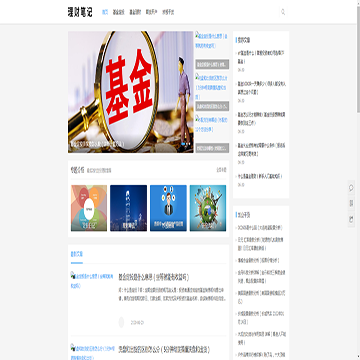Select the blue underlined latest articles tab
The width and height of the screenshot is (360, 360).
point(77,255)
